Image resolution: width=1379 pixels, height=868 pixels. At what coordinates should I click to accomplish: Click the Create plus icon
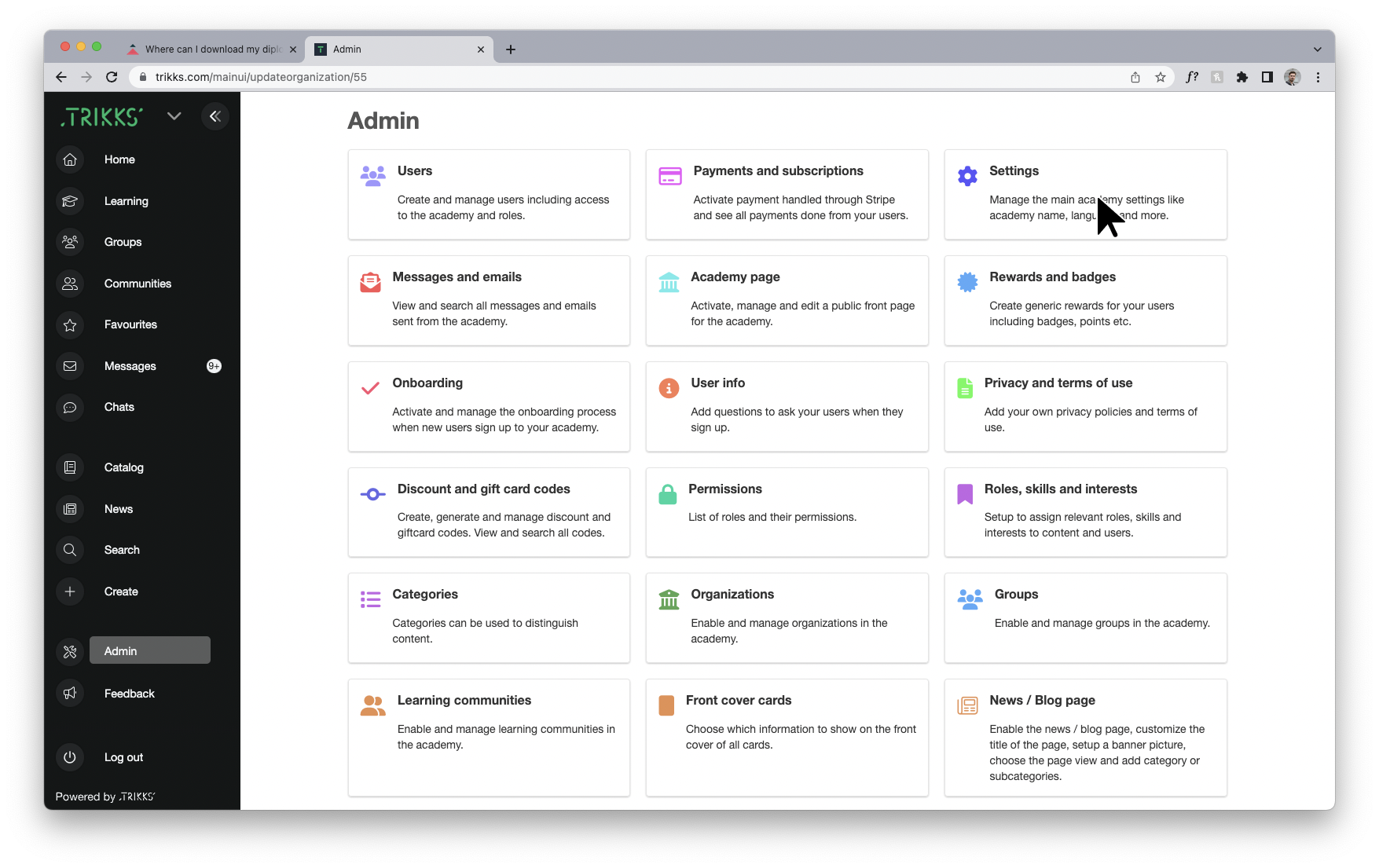[70, 591]
